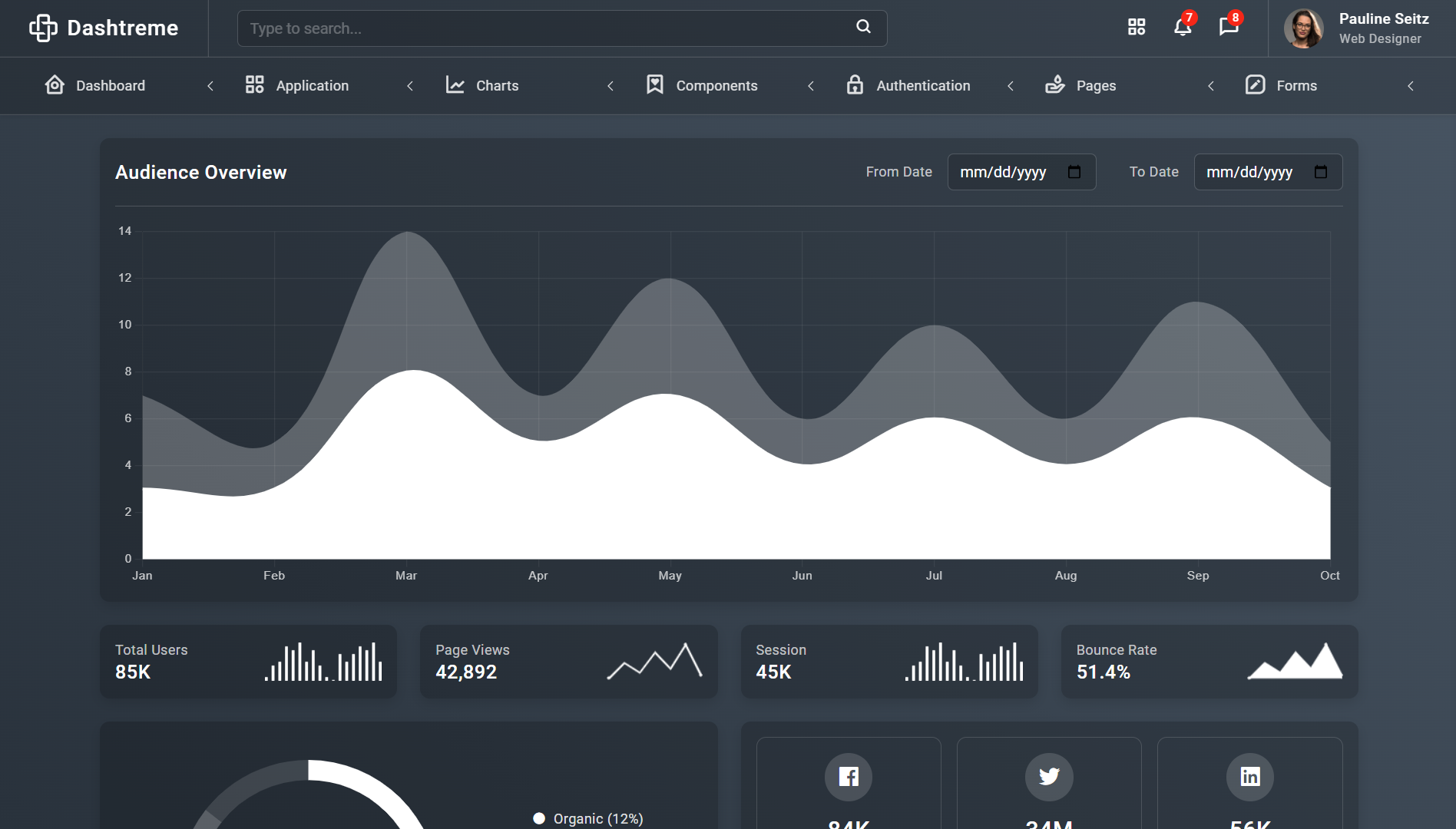Click the LinkedIn icon
This screenshot has height=829, width=1456.
point(1249,777)
